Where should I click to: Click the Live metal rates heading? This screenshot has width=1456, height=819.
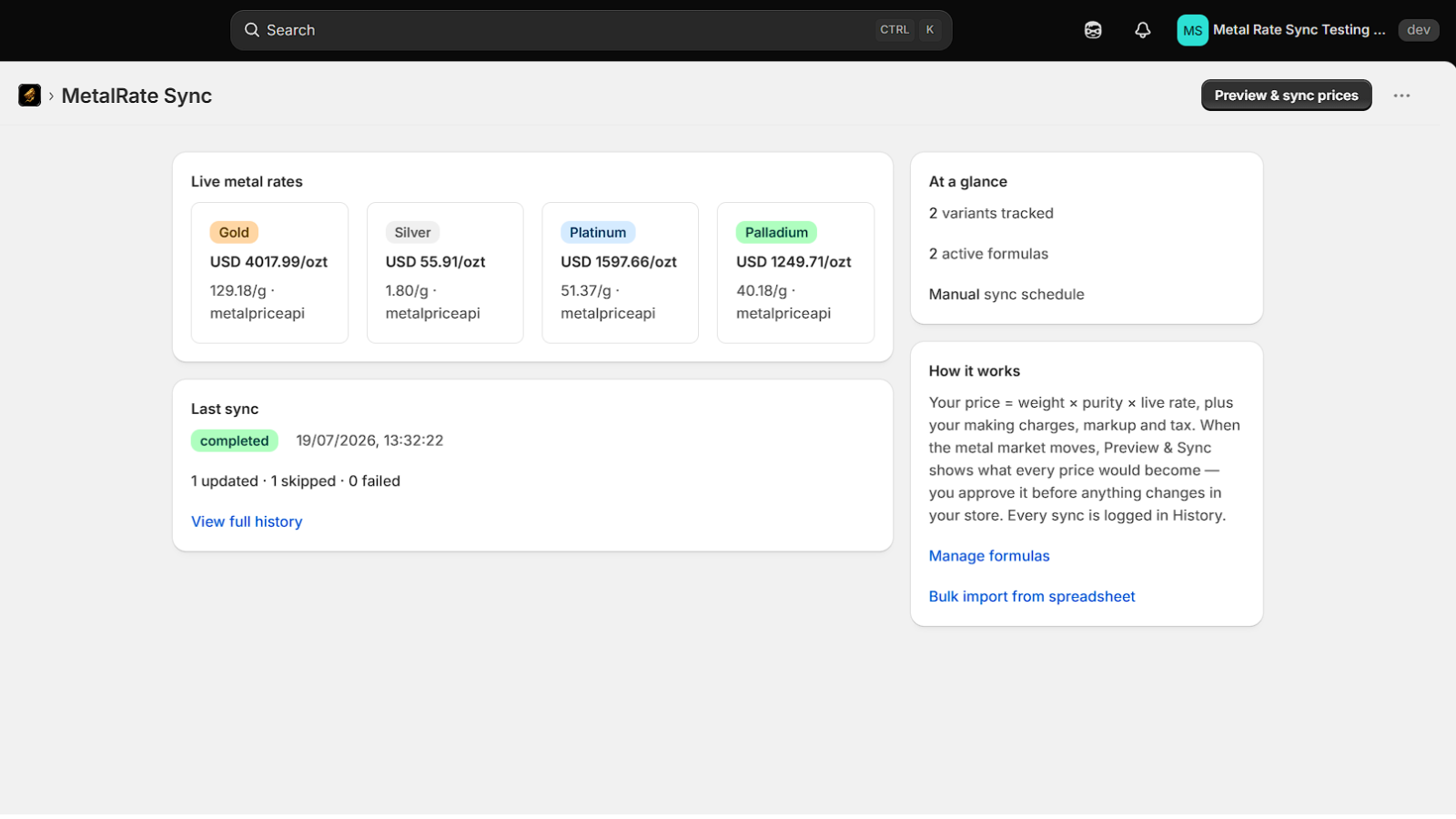[247, 182]
